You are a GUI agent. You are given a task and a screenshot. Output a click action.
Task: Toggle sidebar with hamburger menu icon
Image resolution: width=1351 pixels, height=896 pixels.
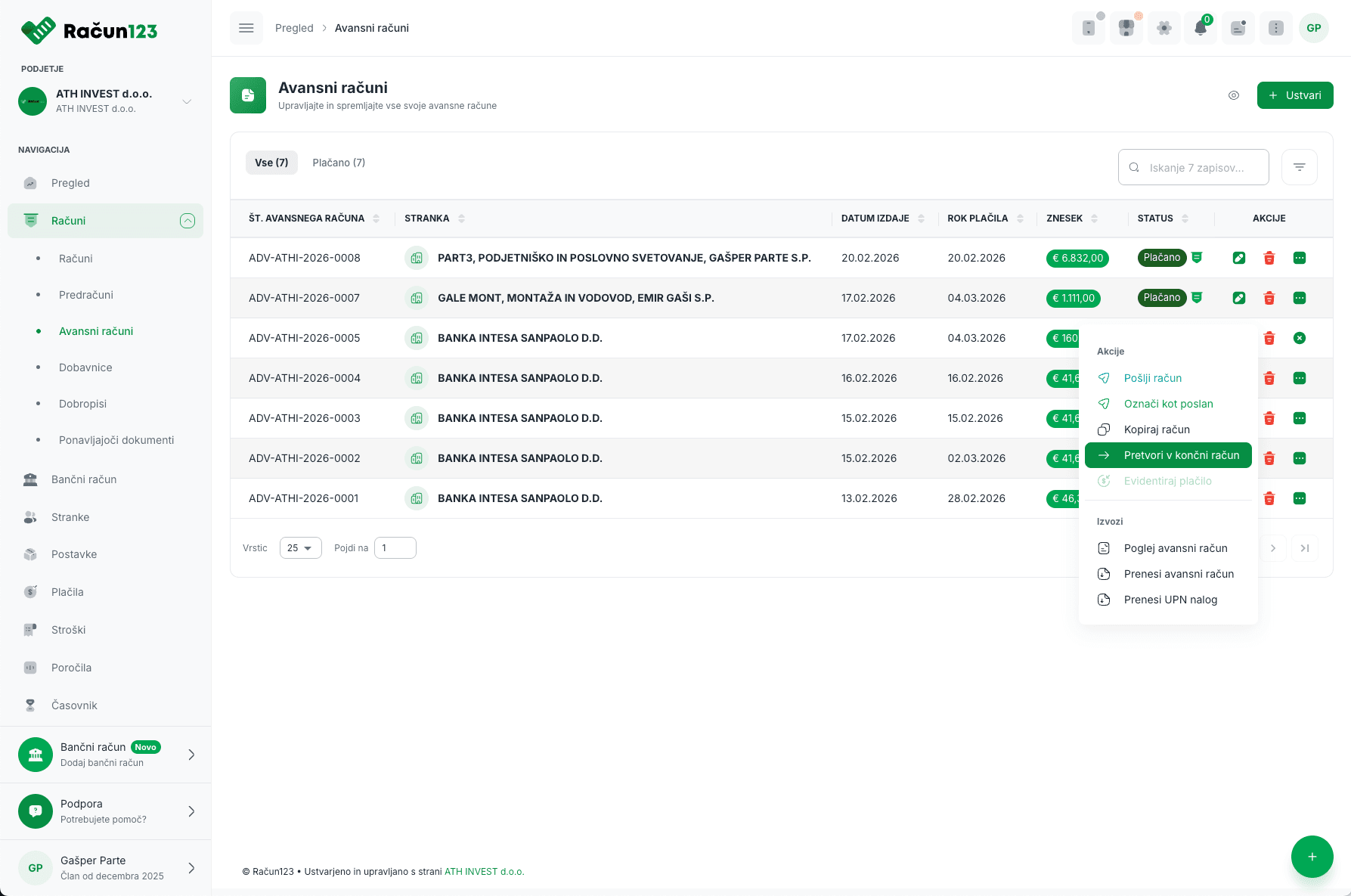click(246, 28)
